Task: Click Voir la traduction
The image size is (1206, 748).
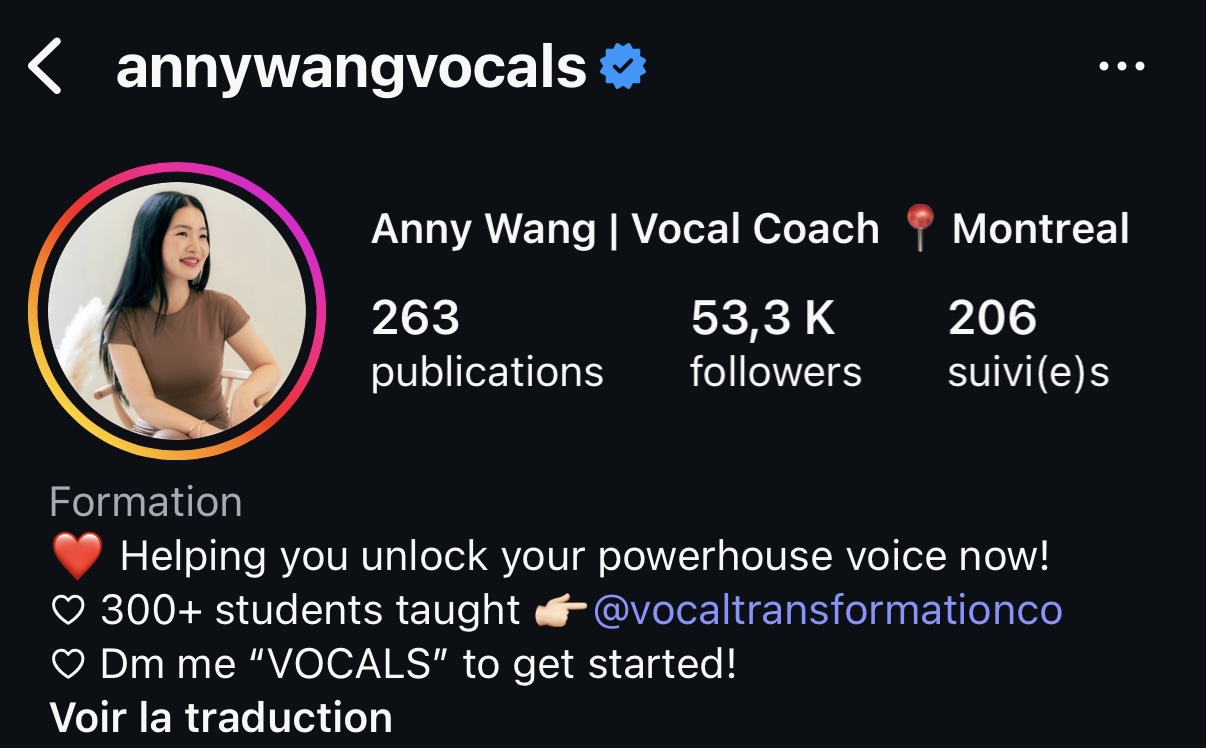Action: (x=221, y=717)
